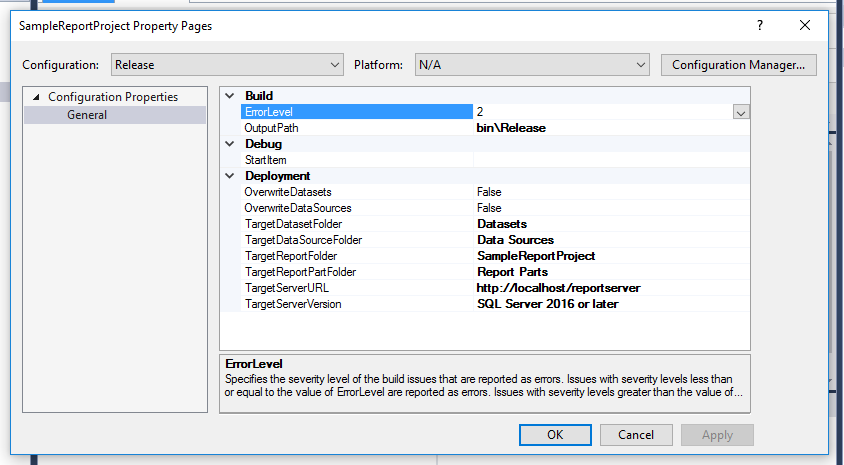Viewport: 844px width, 465px height.
Task: Open the Platform dropdown showing N/A
Action: coord(532,65)
